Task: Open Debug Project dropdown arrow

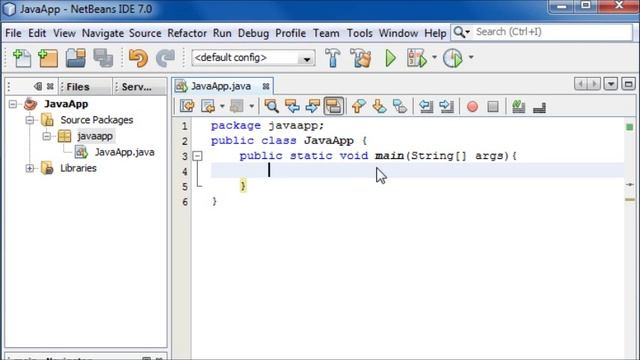Action: 434,58
